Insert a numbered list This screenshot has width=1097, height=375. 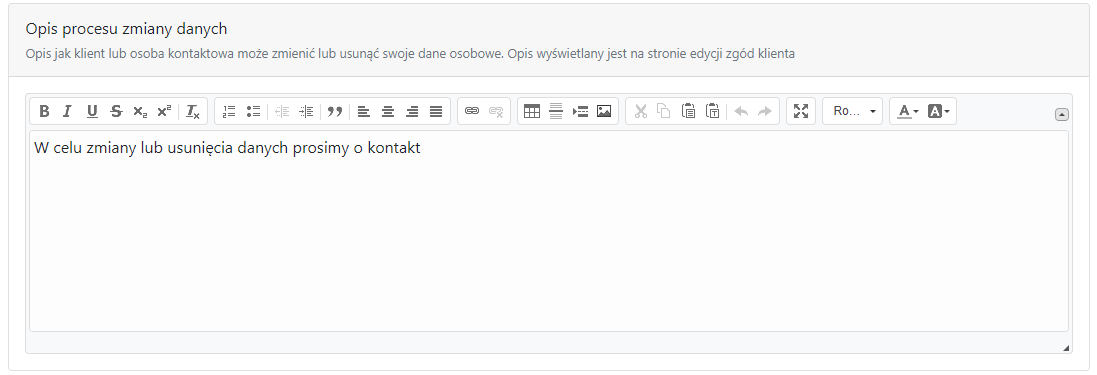(229, 111)
